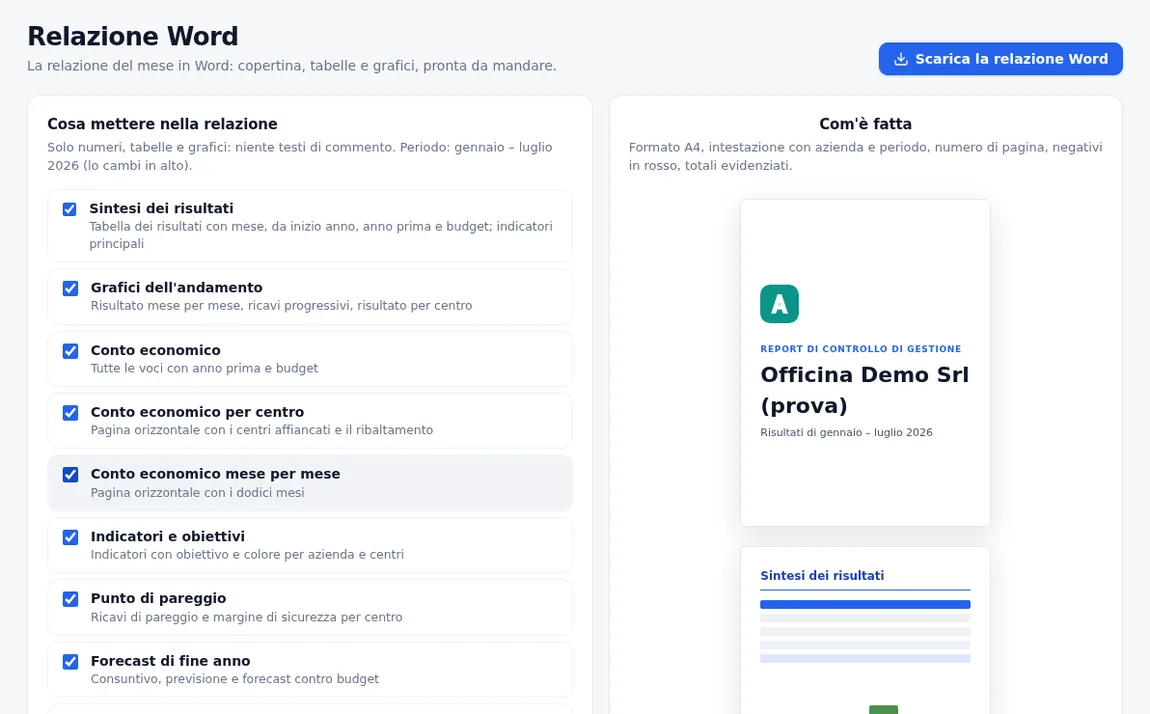
Task: Click the download icon in Scarica button
Action: click(x=901, y=59)
